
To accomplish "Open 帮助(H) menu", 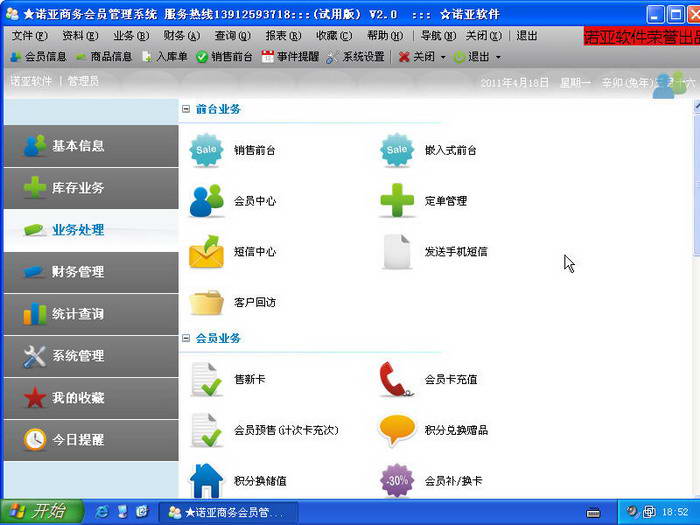I will [x=385, y=35].
